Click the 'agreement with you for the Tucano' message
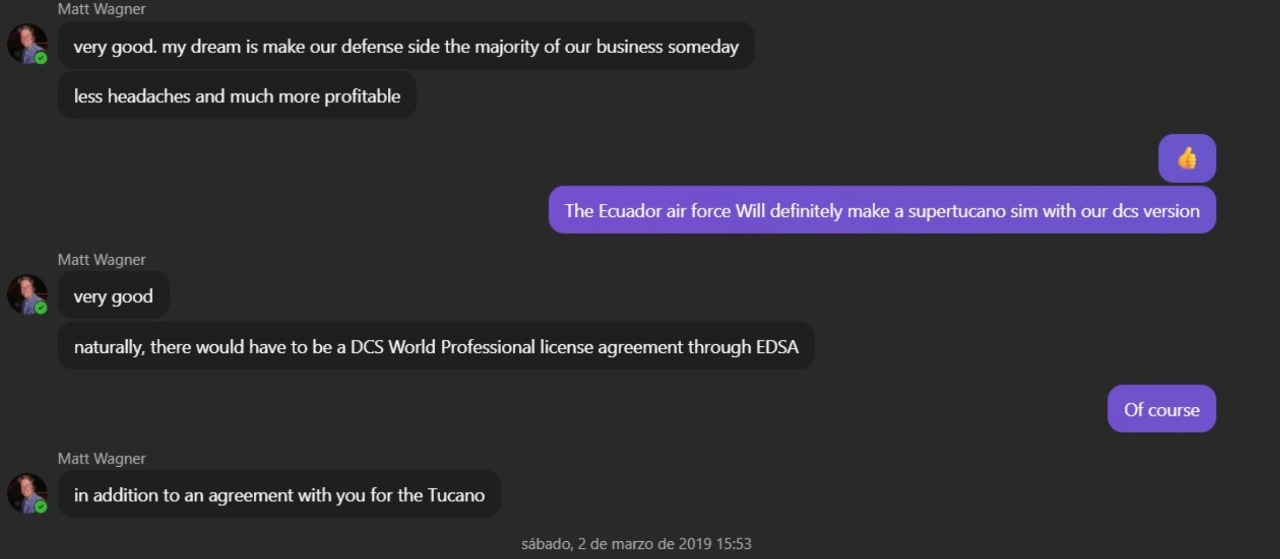 [279, 495]
